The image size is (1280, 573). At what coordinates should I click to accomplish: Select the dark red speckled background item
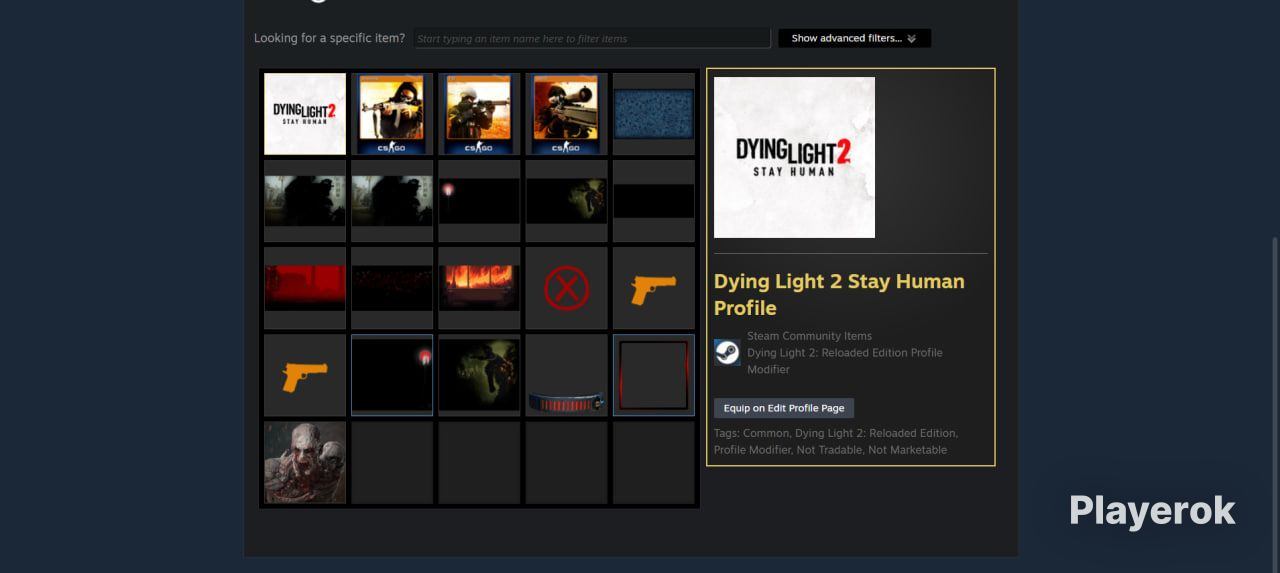392,288
